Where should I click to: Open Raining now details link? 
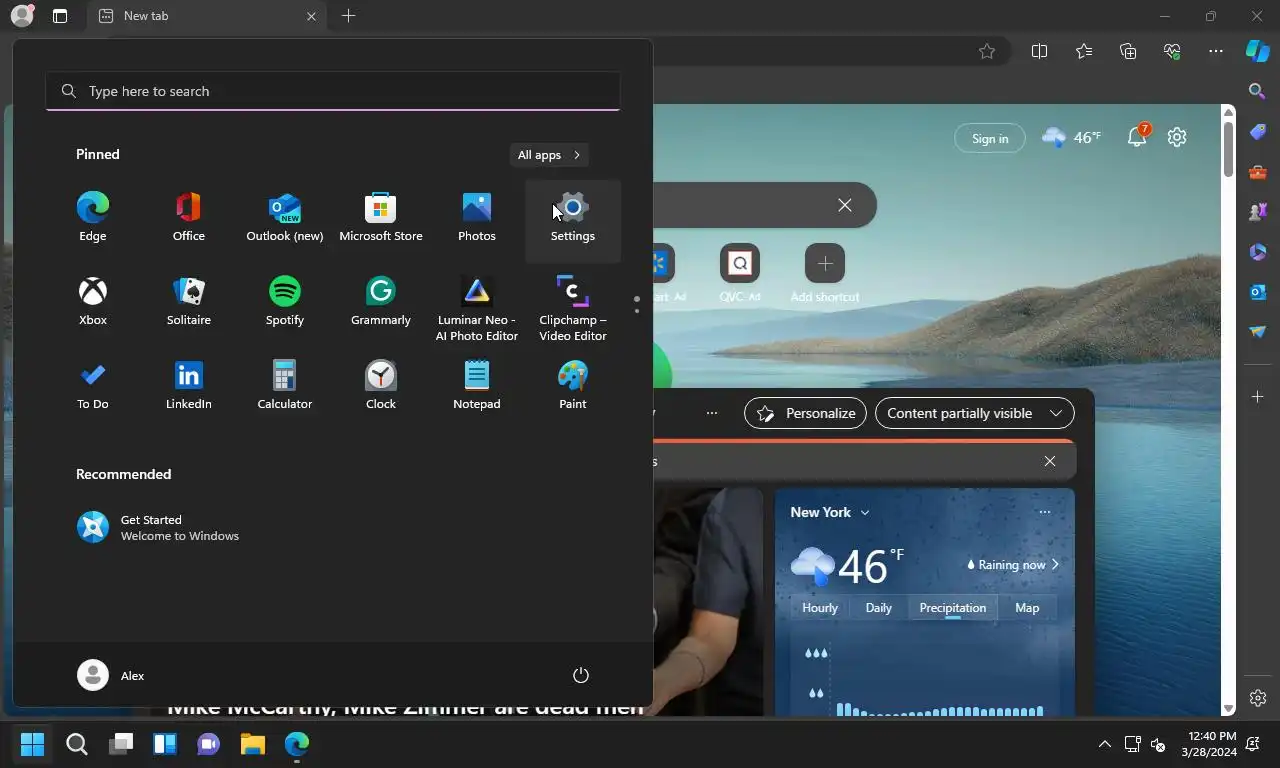click(x=1012, y=565)
